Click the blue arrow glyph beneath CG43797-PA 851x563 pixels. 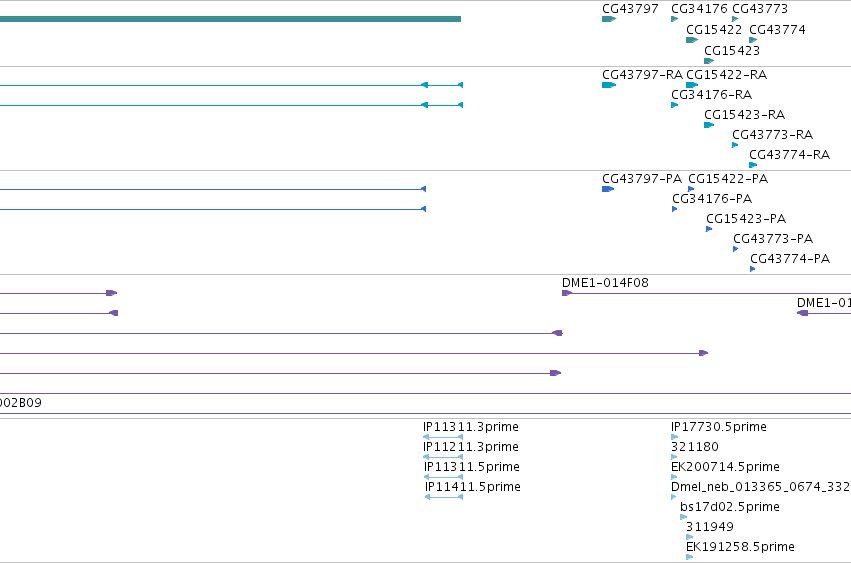[608, 189]
